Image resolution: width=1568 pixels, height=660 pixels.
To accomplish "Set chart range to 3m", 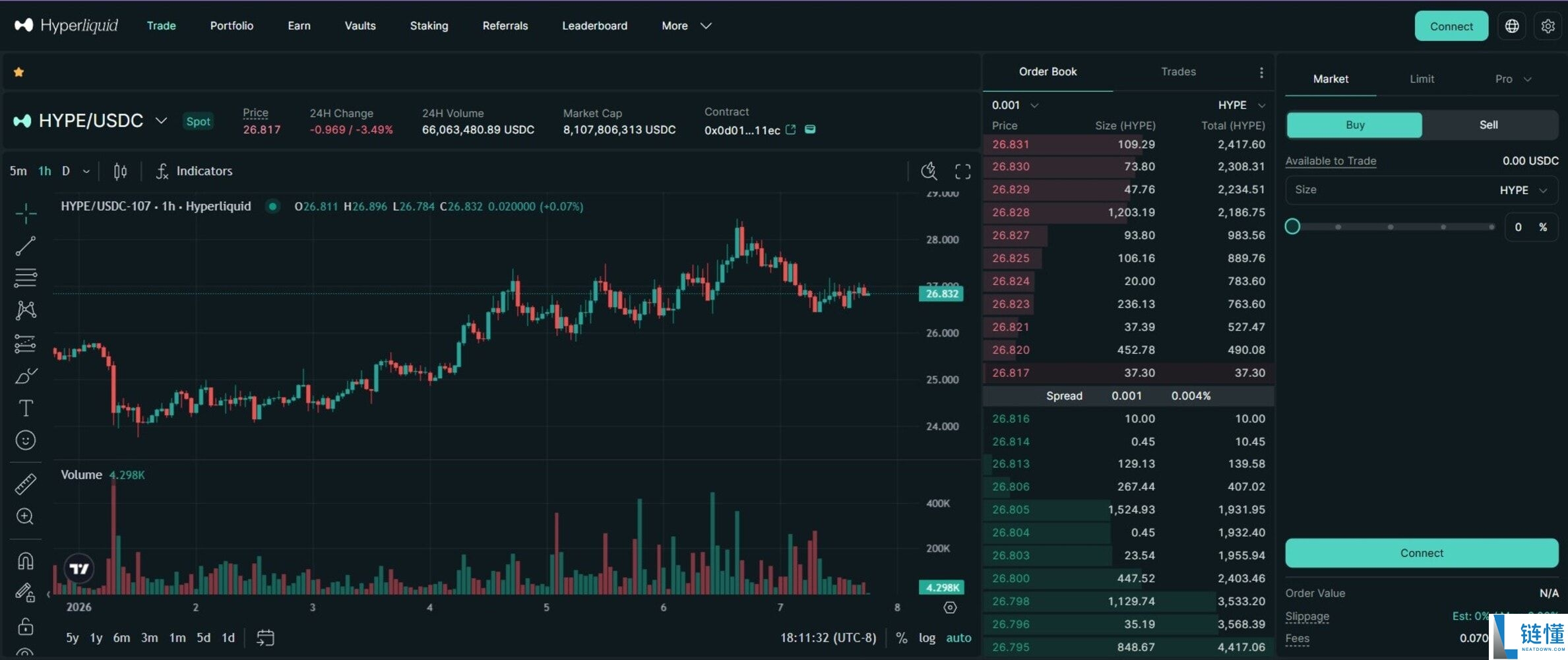I will coord(149,638).
